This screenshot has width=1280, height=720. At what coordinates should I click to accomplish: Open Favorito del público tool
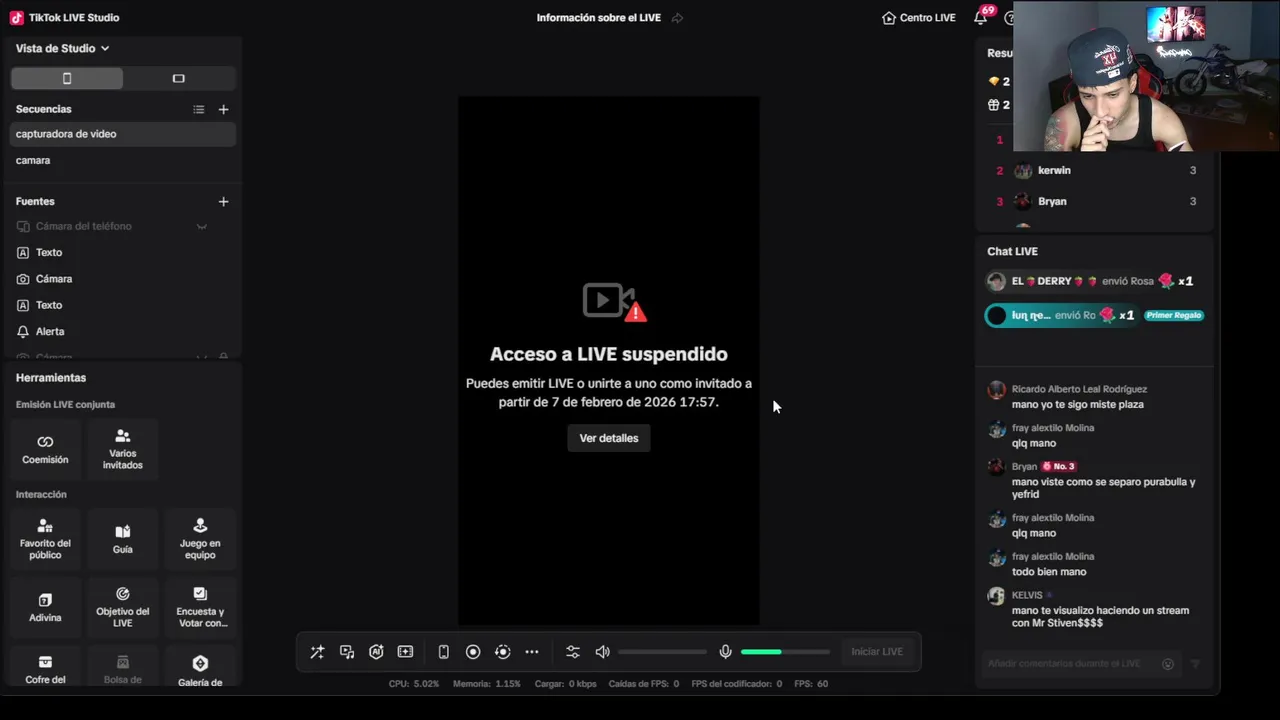pyautogui.click(x=45, y=538)
